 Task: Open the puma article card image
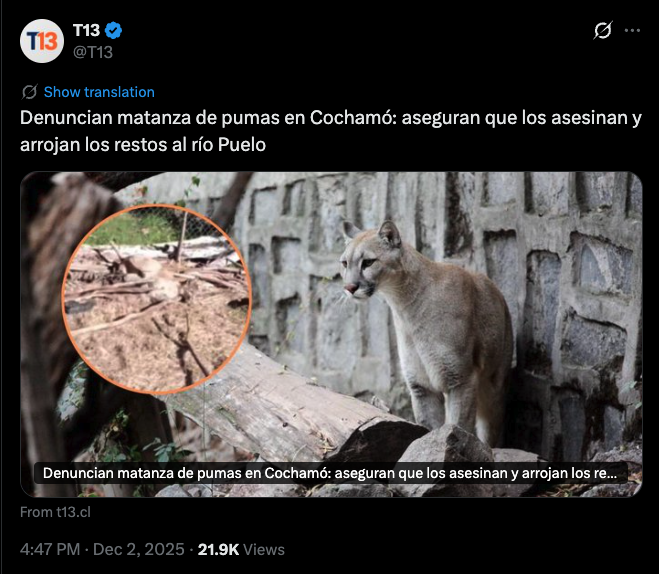331,334
